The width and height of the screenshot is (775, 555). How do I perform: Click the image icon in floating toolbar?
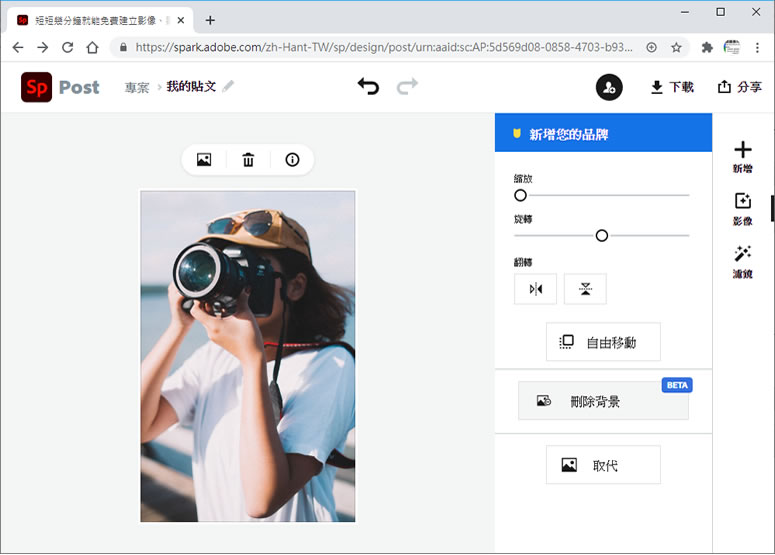point(204,160)
